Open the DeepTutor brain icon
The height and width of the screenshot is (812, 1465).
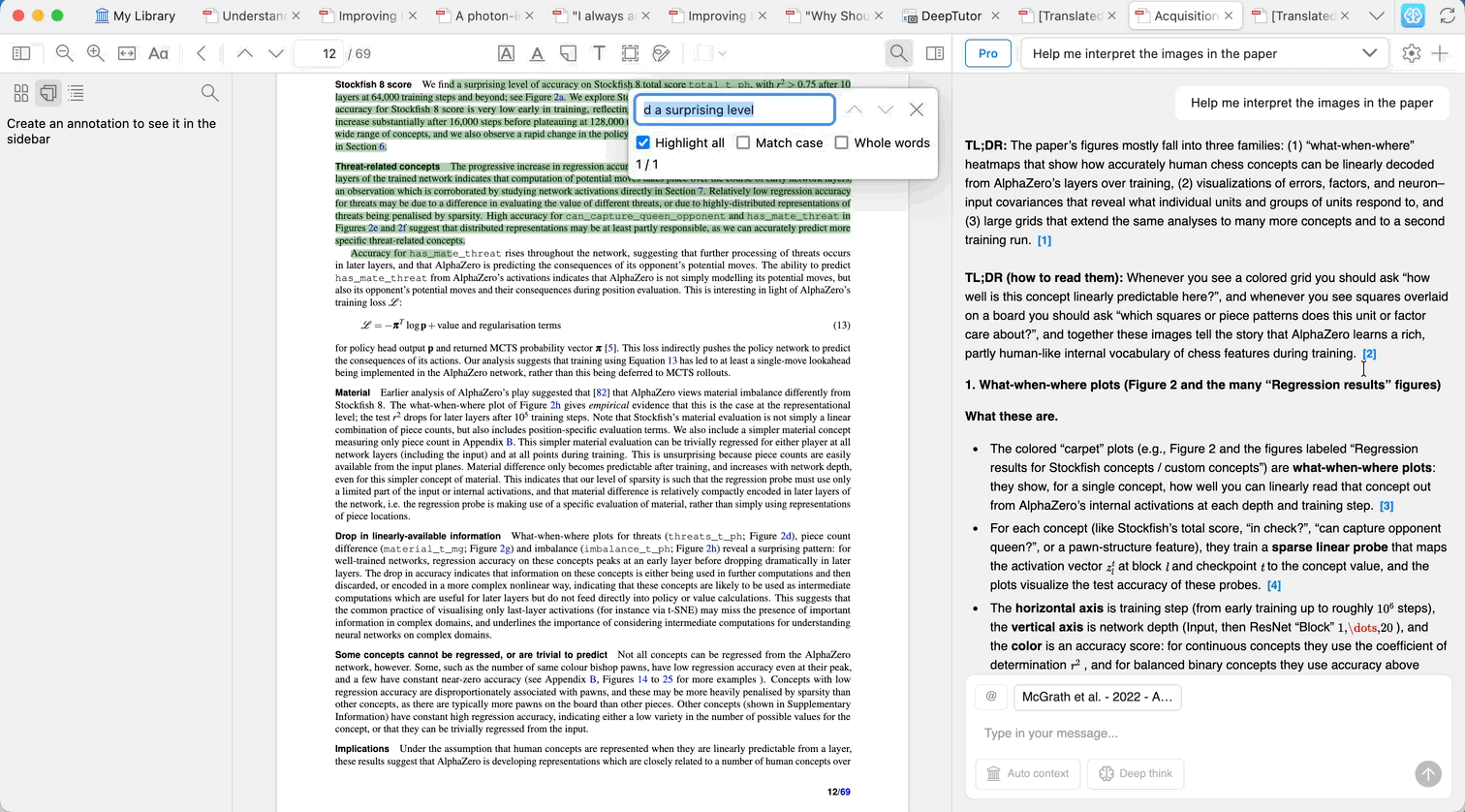[x=1412, y=16]
